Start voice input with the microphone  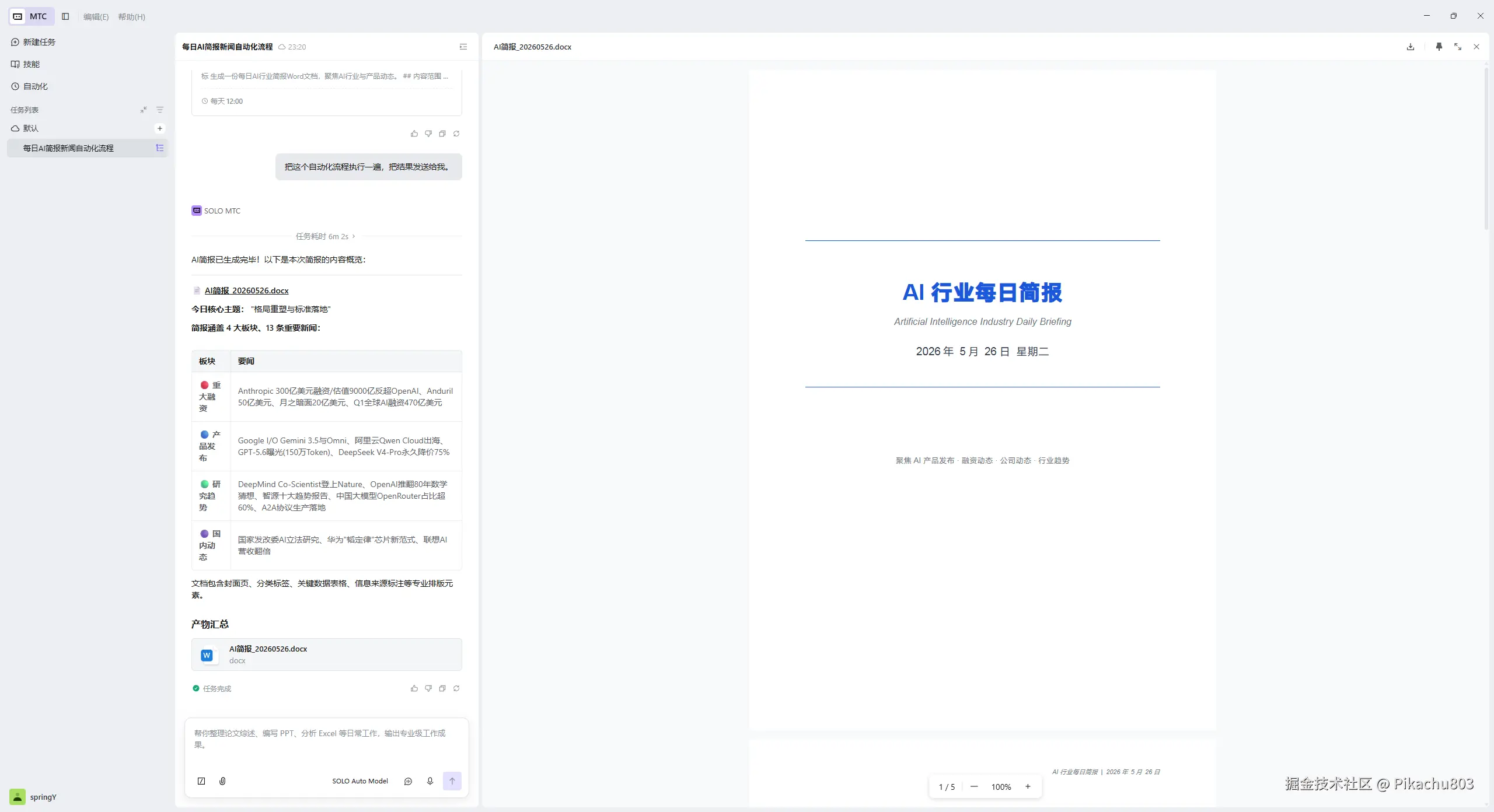tap(430, 781)
